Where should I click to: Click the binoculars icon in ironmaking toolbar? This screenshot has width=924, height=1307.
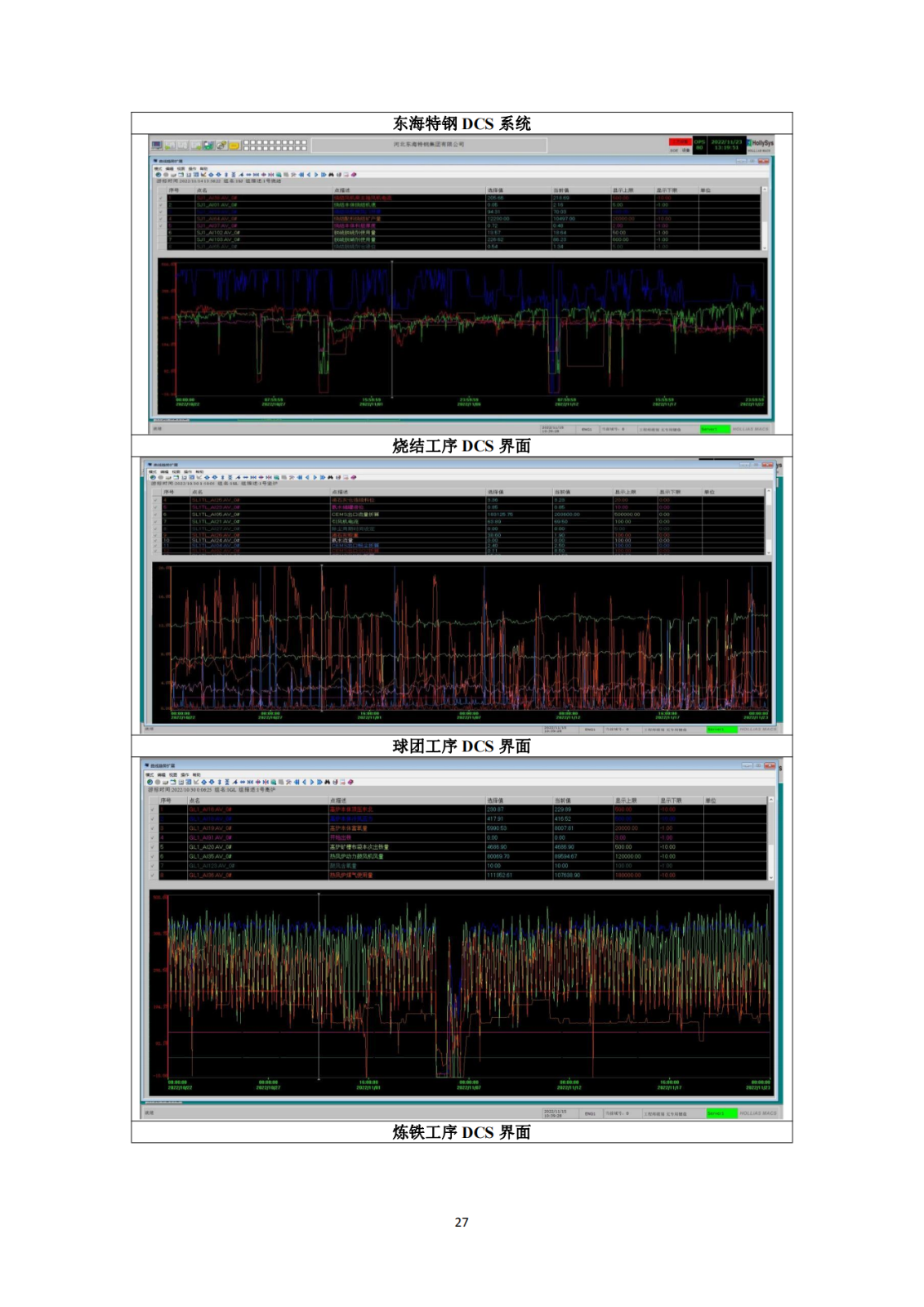[327, 782]
